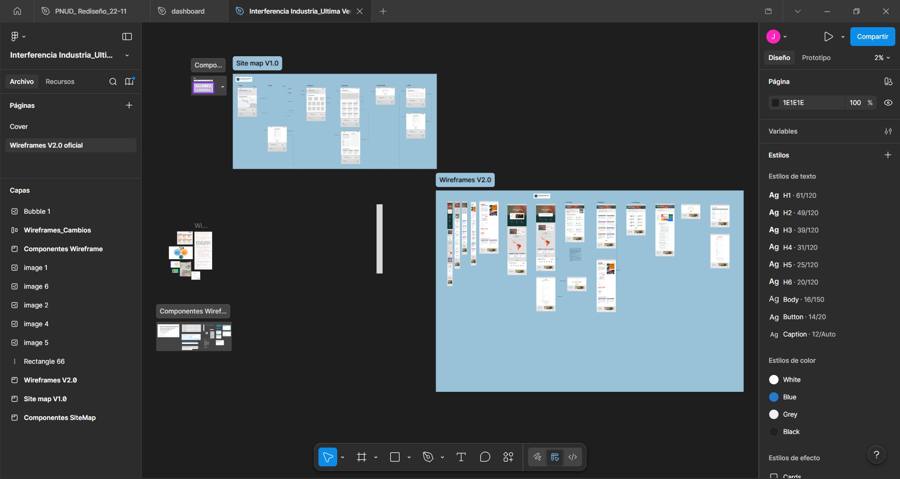Expand the shape tools options arrow
The width and height of the screenshot is (900, 479).
[x=409, y=458]
